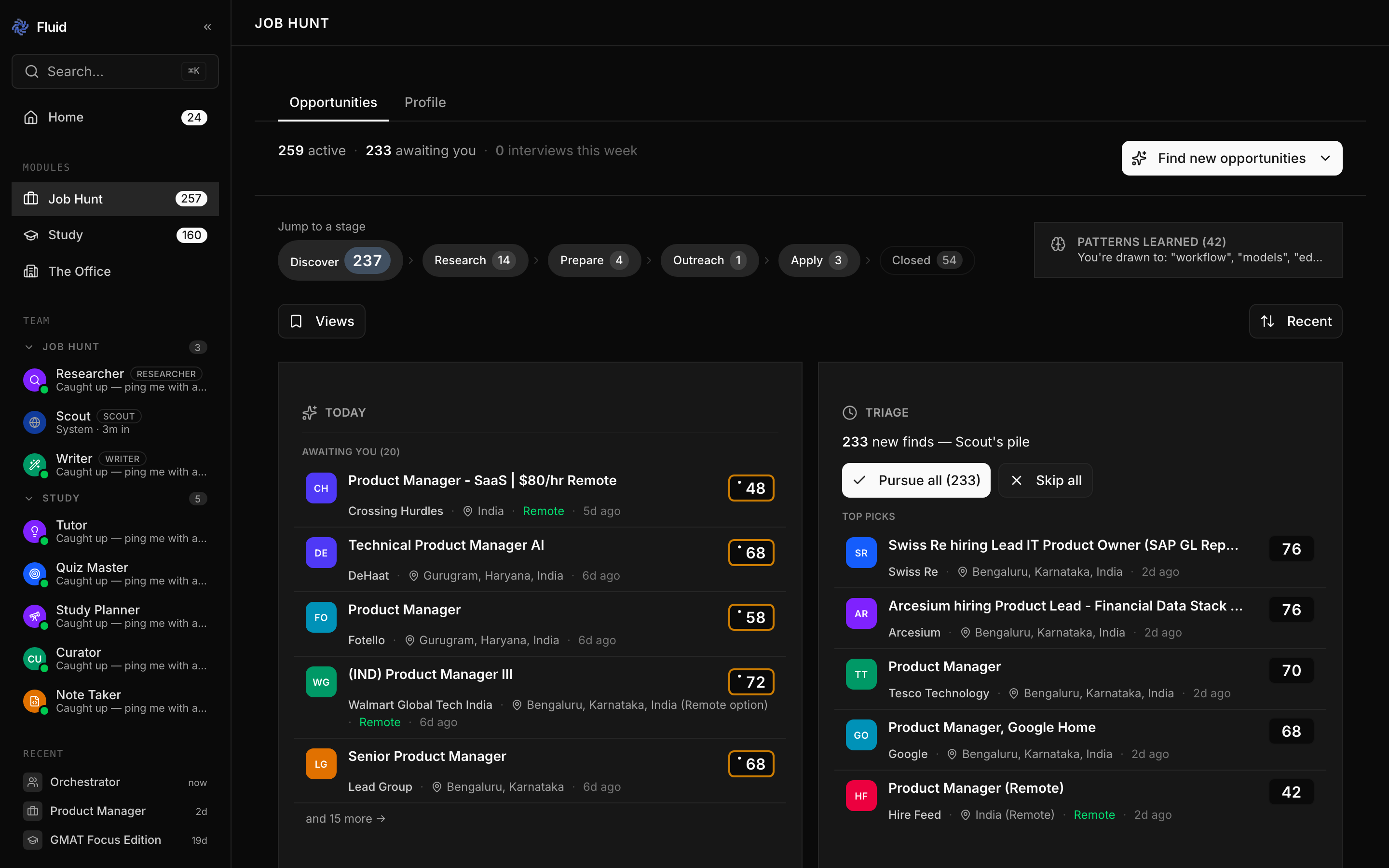Click the Writer agent avatar
Screen dimensions: 1389x868
point(34,465)
